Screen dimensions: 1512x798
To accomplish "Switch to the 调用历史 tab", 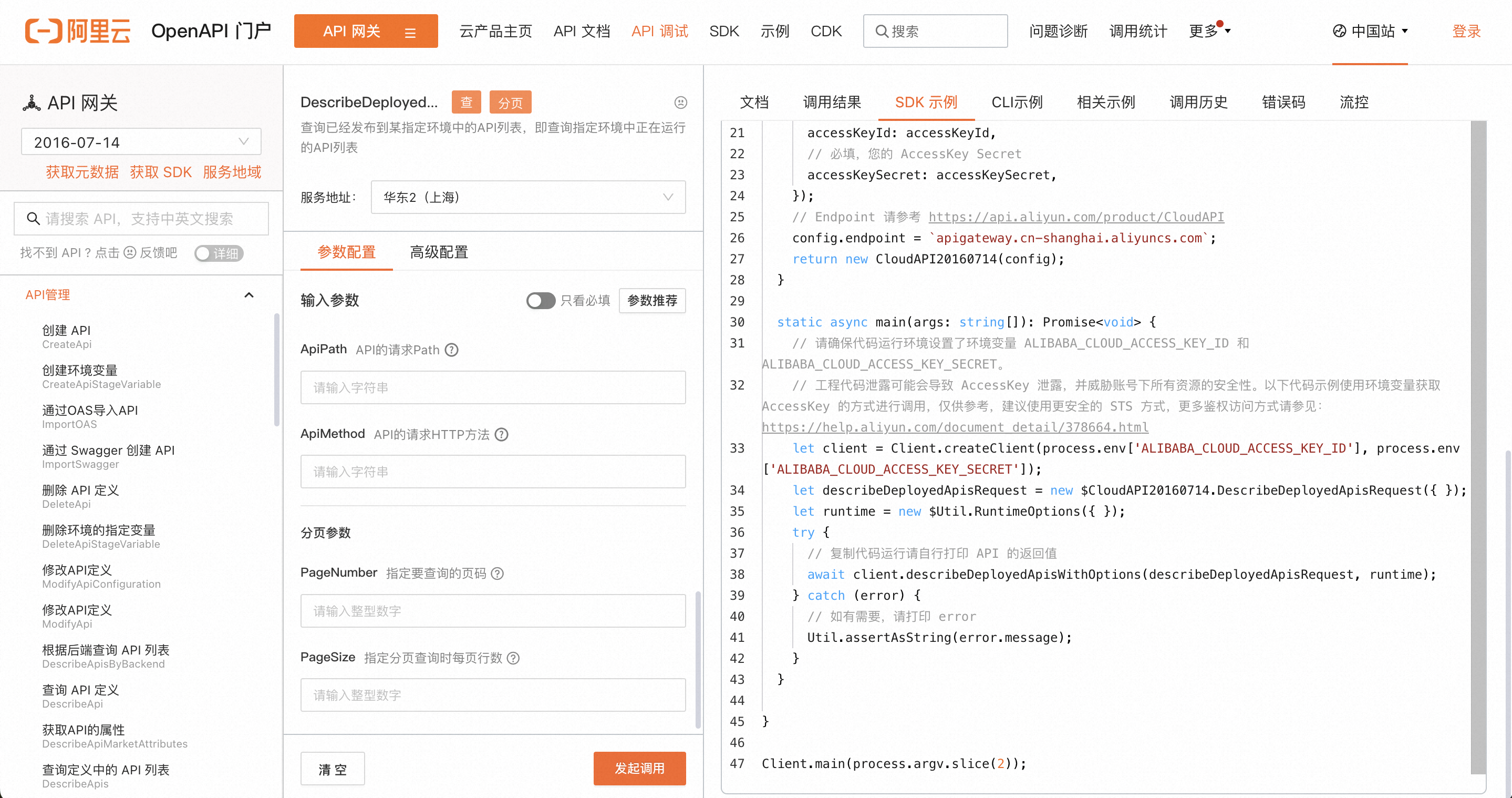I will click(1198, 103).
